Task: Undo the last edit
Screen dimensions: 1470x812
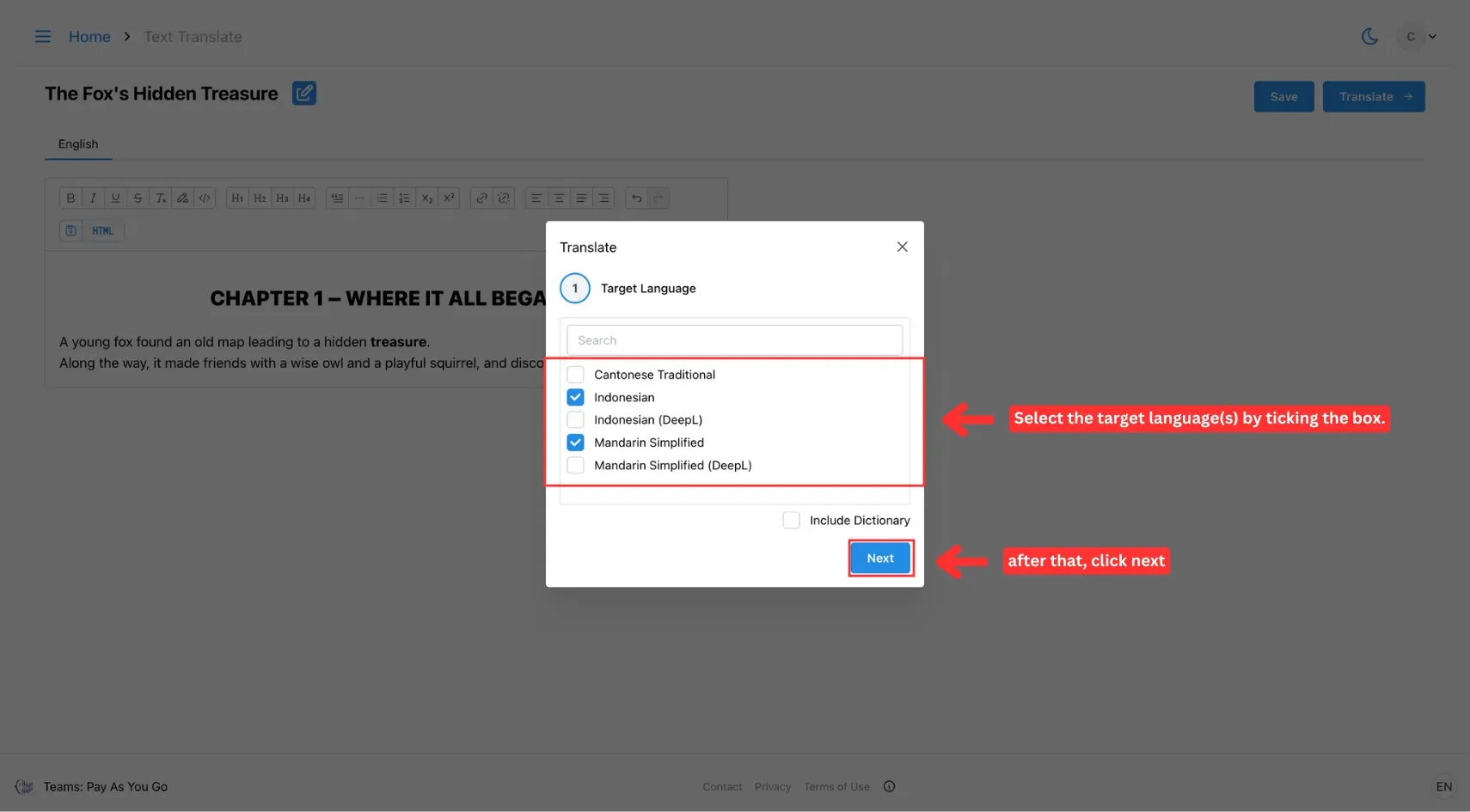Action: (x=636, y=198)
